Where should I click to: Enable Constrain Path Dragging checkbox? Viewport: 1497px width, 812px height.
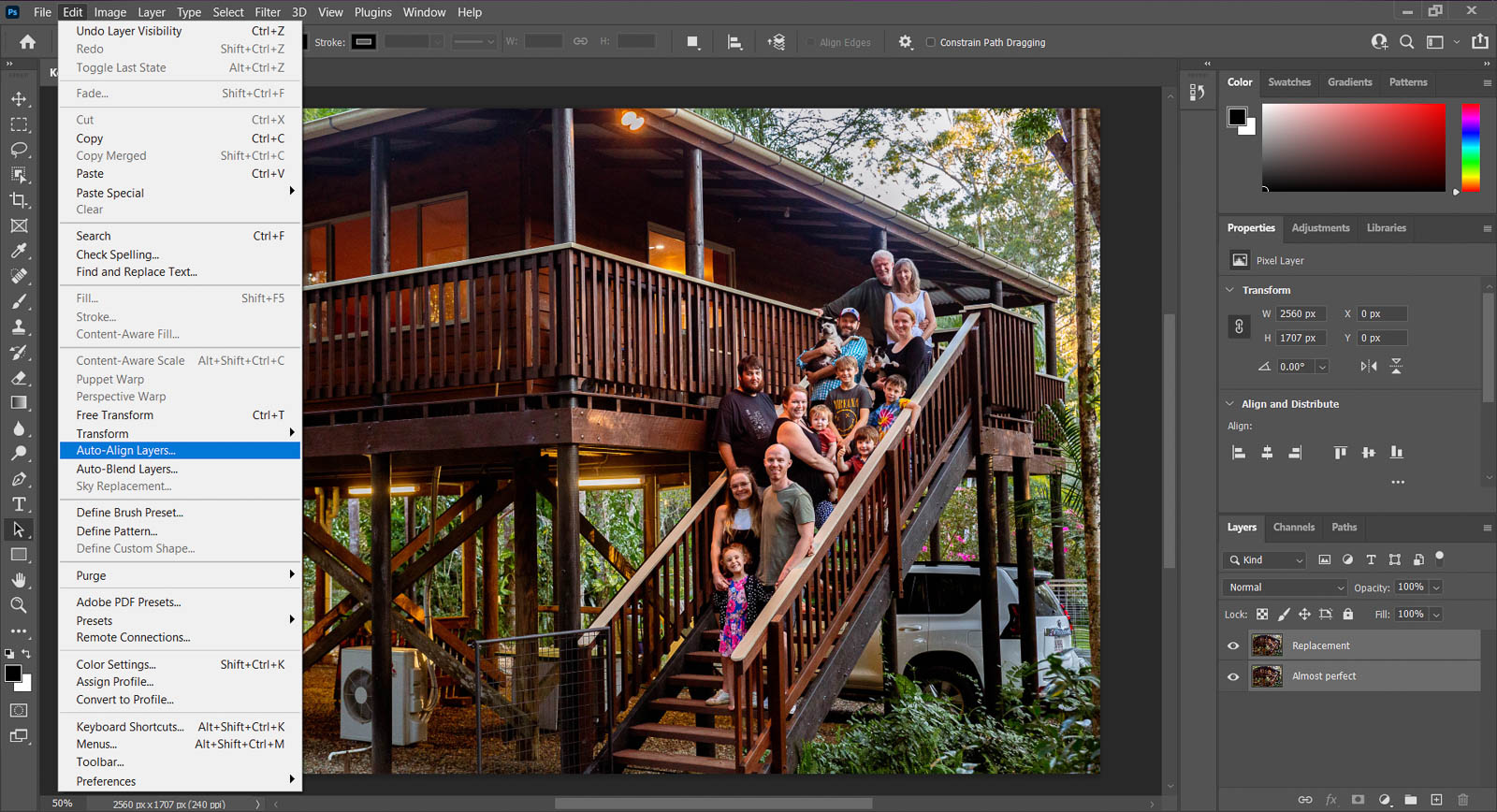(931, 42)
